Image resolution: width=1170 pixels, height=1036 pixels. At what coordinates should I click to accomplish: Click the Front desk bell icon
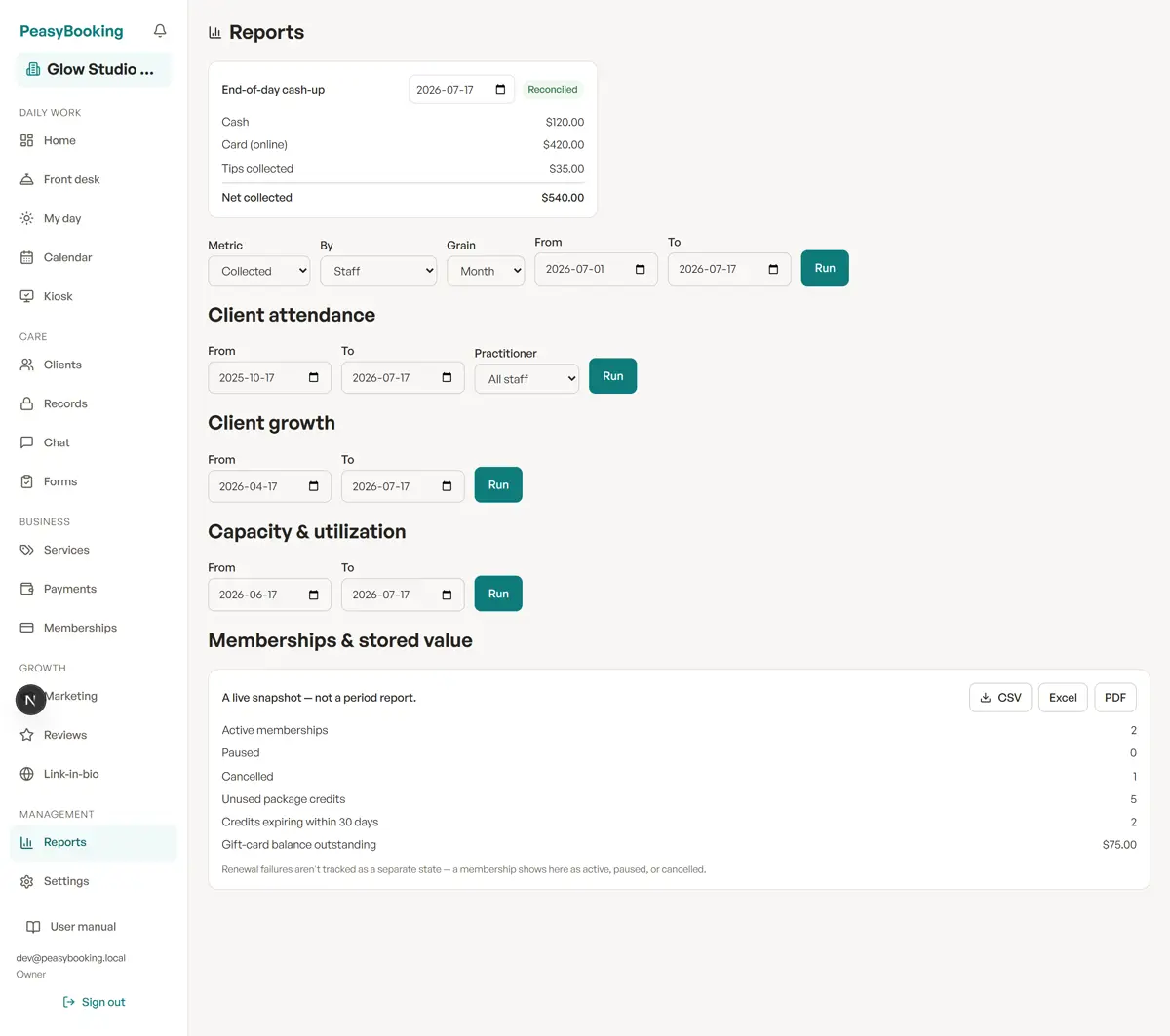pyautogui.click(x=26, y=179)
